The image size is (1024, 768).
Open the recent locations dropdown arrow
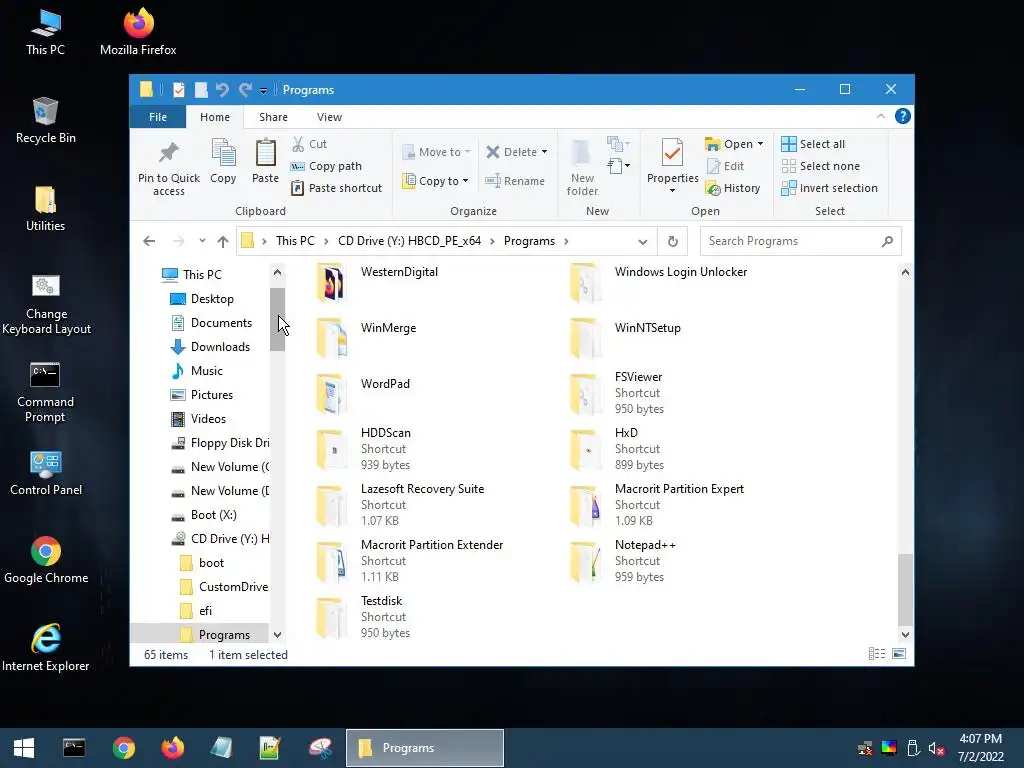202,241
